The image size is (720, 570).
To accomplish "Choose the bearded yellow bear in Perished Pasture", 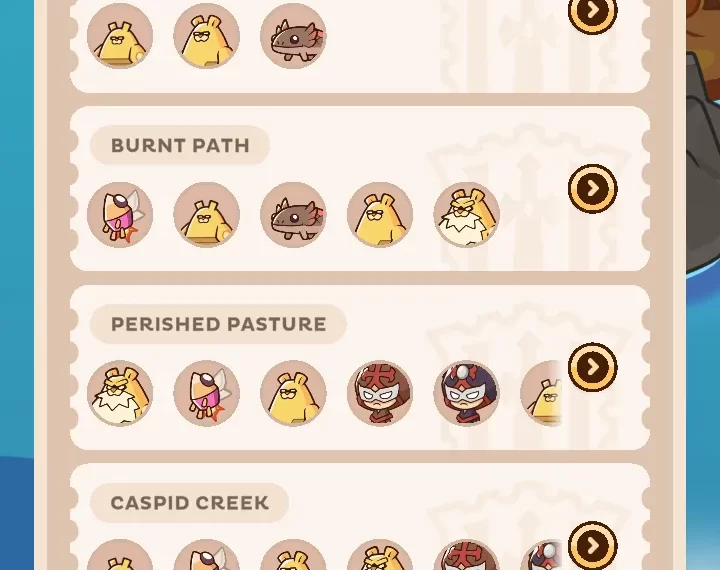I will (x=120, y=393).
